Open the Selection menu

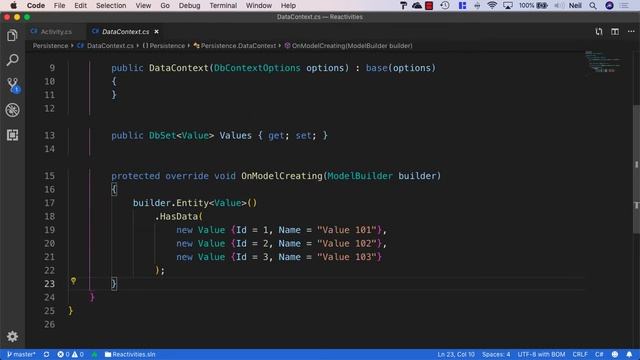coord(111,5)
